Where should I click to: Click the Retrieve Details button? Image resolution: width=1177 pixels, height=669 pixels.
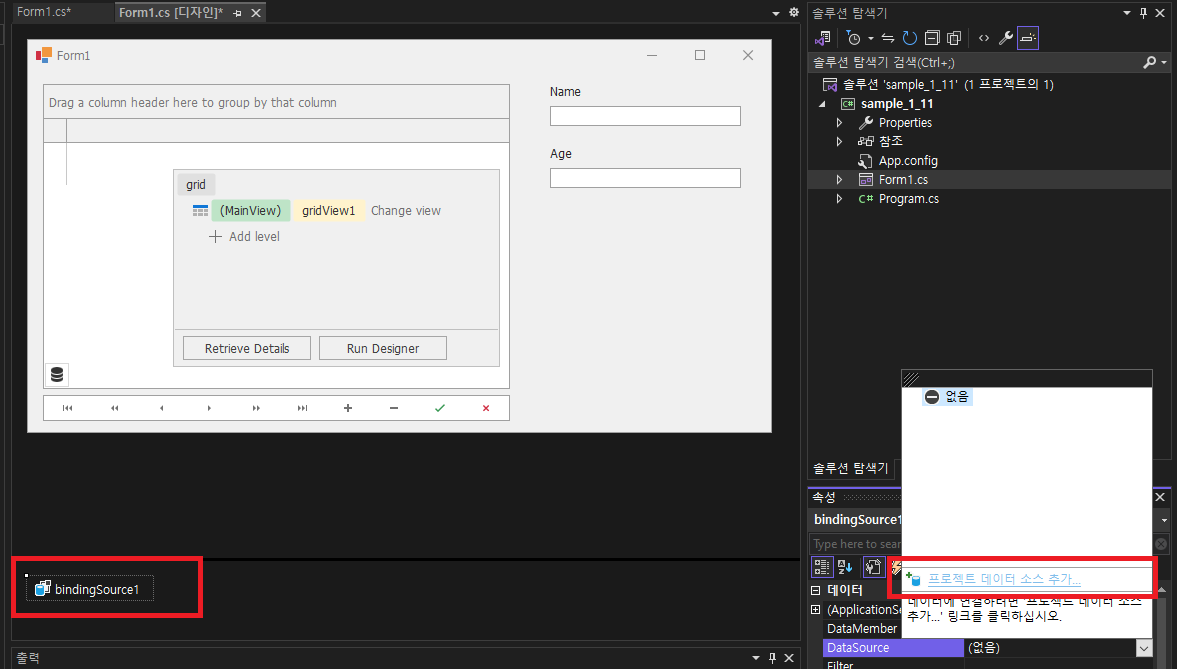pos(247,348)
